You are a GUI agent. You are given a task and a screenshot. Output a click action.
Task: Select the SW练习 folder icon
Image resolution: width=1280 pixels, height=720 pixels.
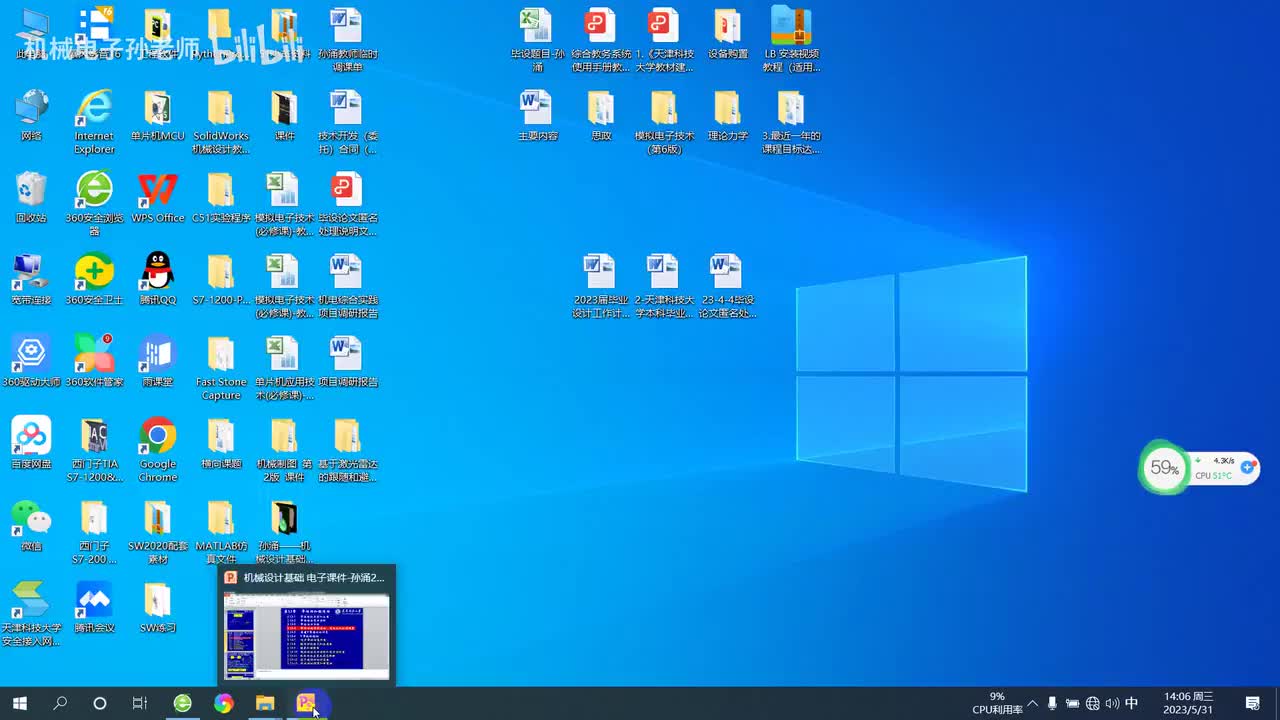(x=158, y=608)
